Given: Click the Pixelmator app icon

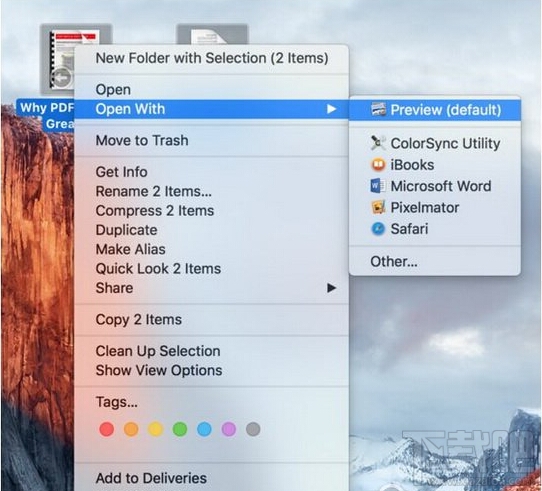Looking at the screenshot, I should tap(378, 207).
